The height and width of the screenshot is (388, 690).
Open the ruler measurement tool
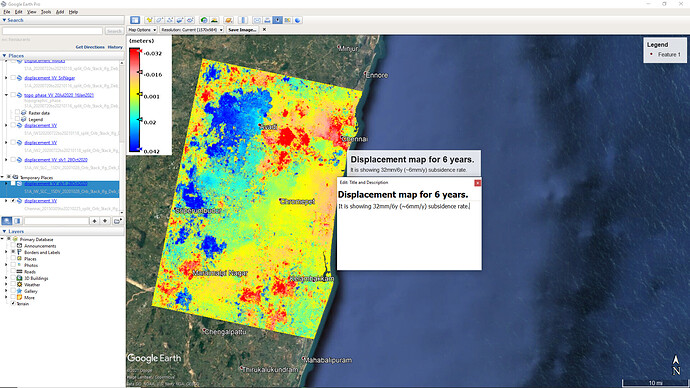243,20
